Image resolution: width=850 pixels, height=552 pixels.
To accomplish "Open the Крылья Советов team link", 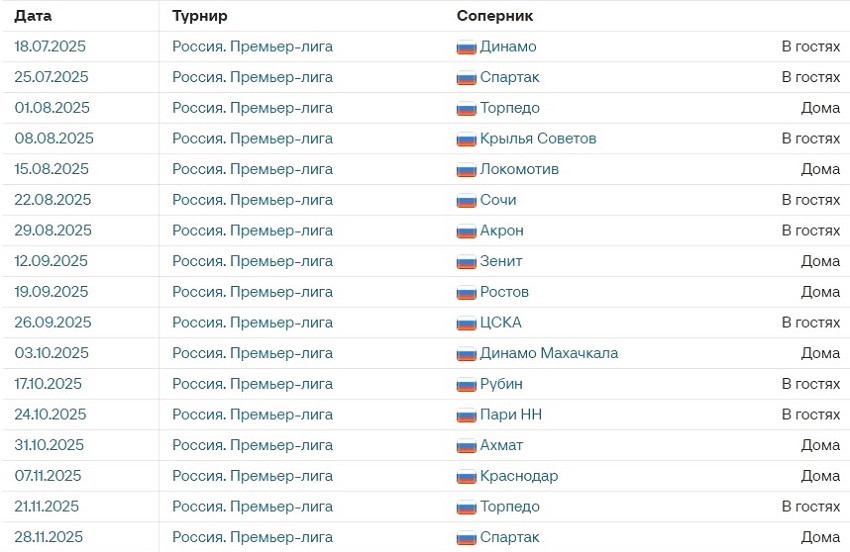I will tap(538, 139).
